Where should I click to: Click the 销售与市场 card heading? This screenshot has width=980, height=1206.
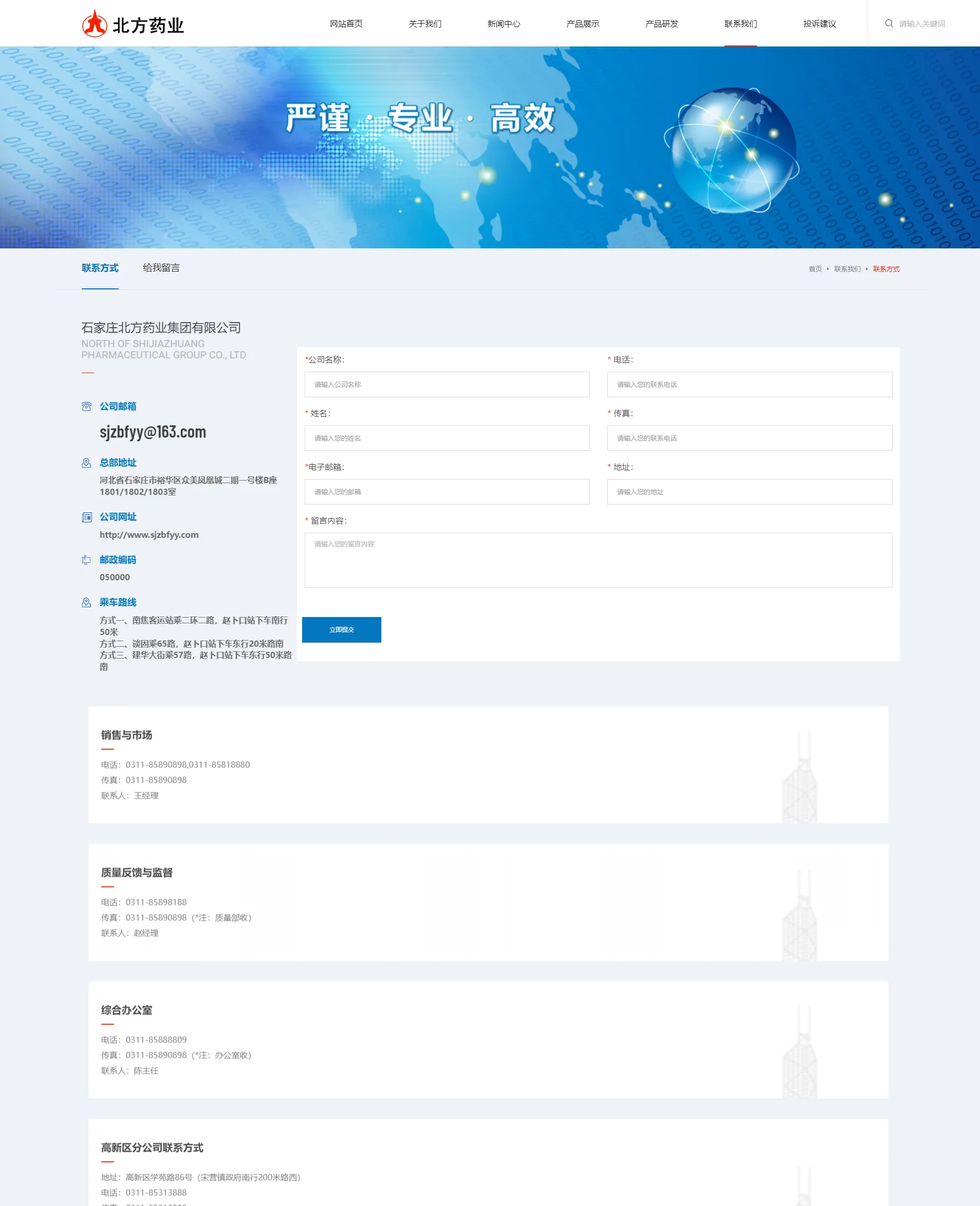[126, 735]
